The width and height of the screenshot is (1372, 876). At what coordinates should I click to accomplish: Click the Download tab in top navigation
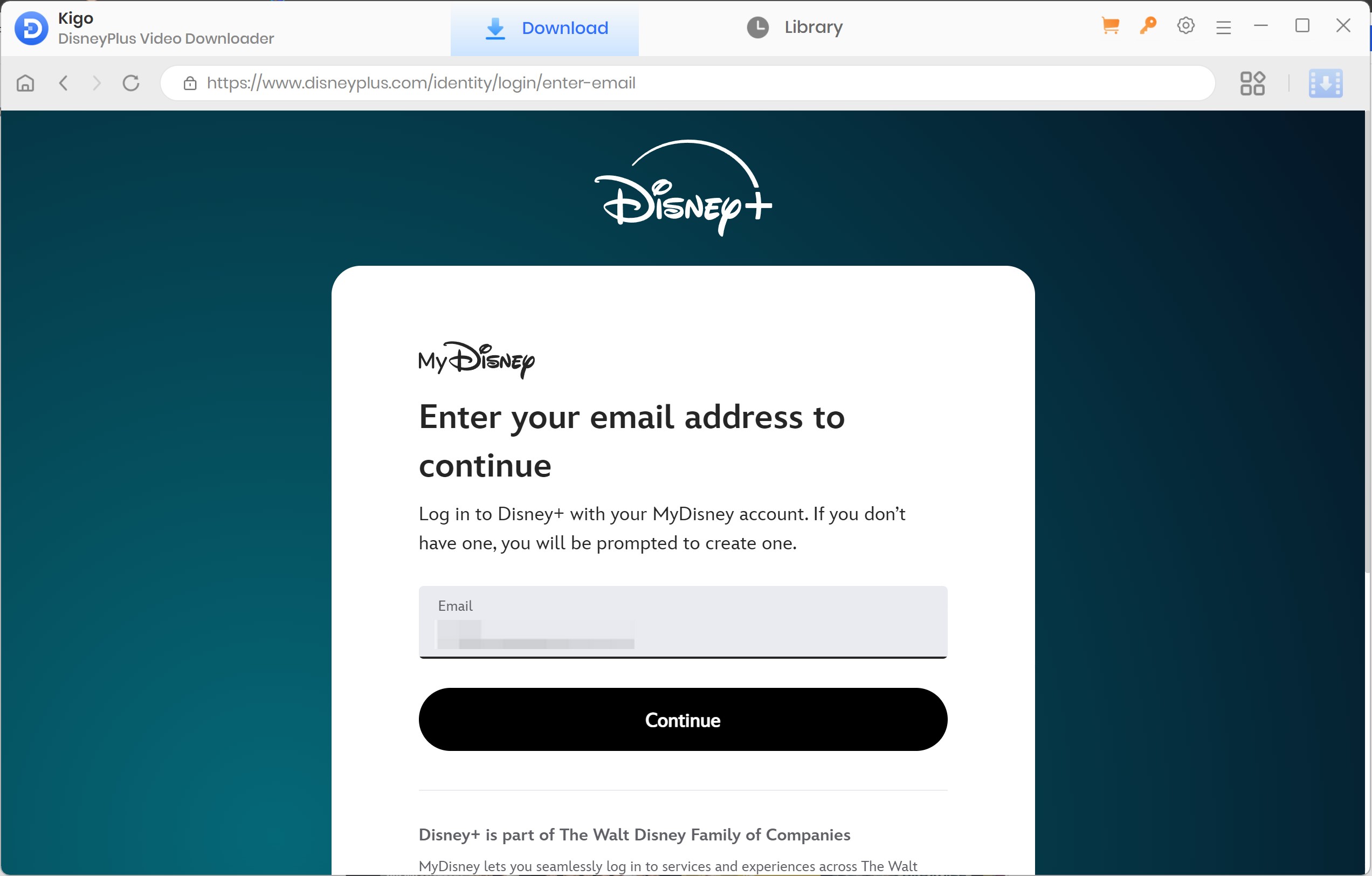click(546, 27)
